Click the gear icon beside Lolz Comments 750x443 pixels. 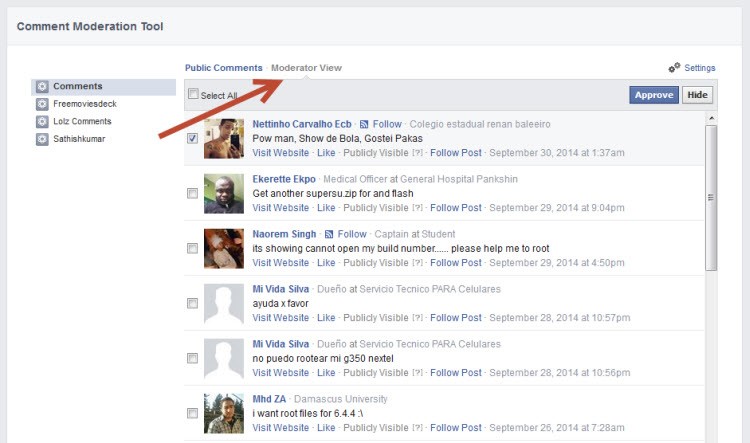pos(42,122)
